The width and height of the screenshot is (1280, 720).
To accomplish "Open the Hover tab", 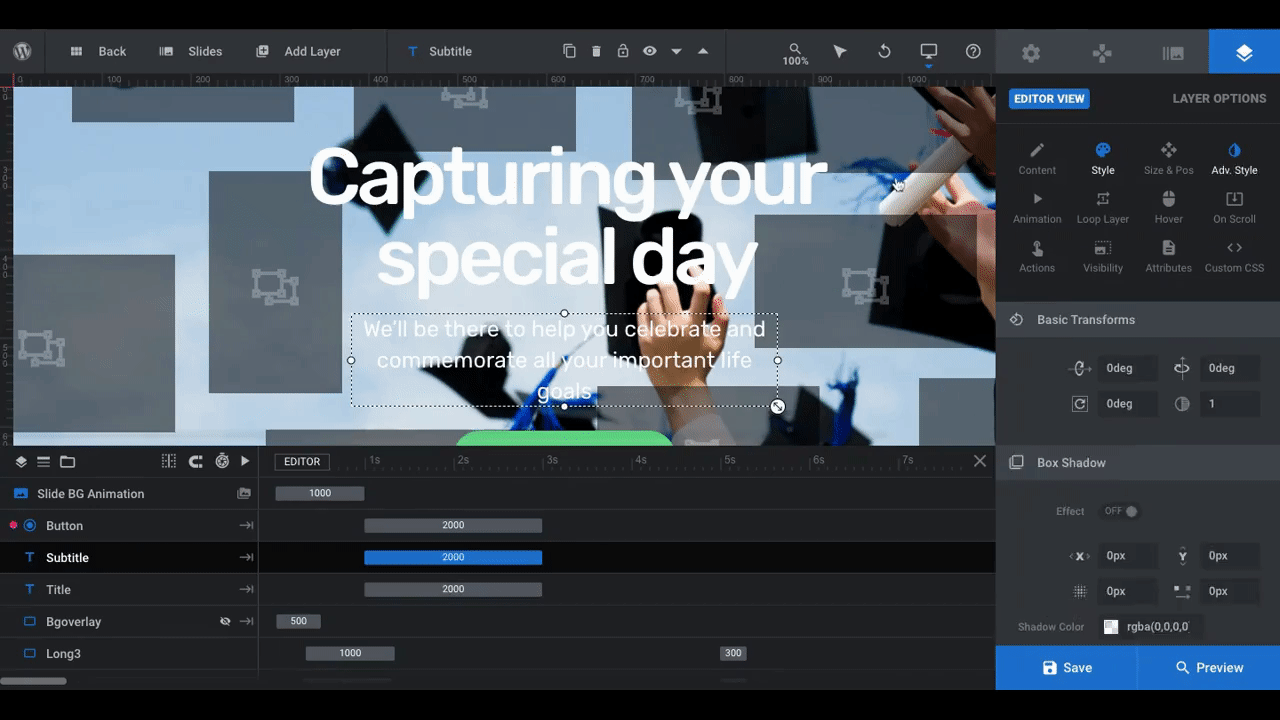I will pos(1169,208).
